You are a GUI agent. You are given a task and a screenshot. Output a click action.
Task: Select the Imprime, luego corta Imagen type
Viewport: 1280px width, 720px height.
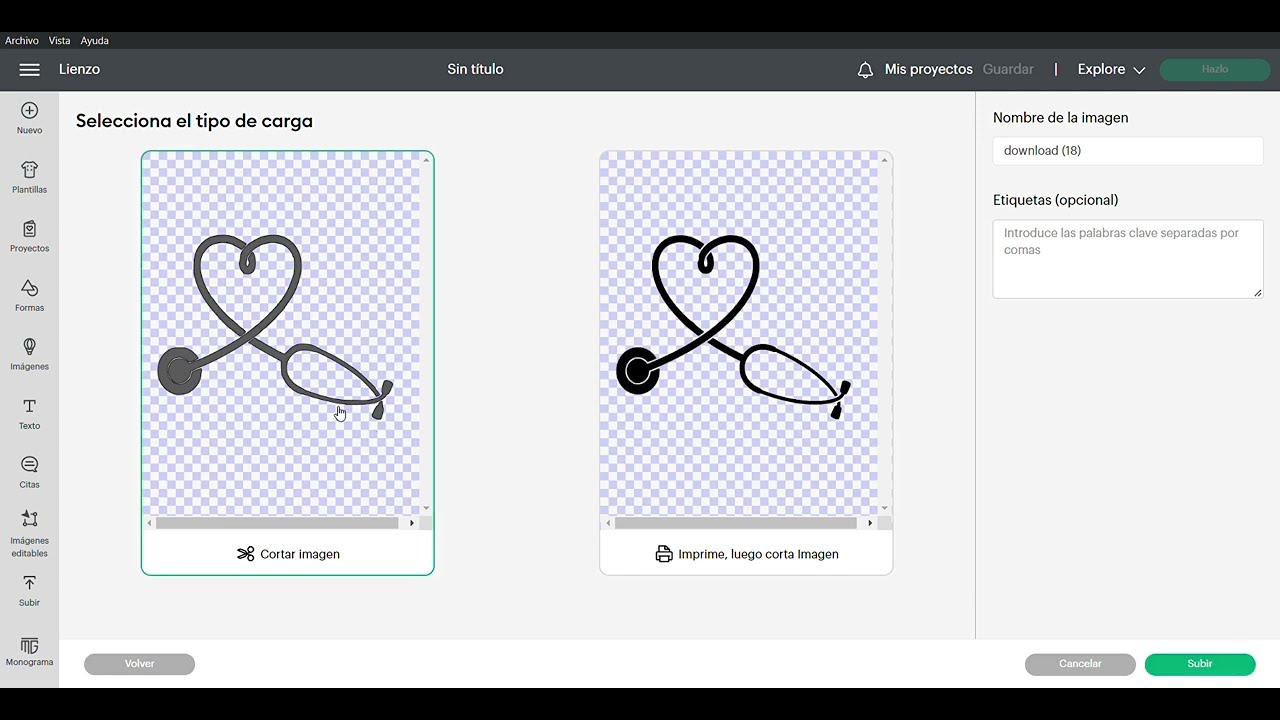[x=746, y=554]
